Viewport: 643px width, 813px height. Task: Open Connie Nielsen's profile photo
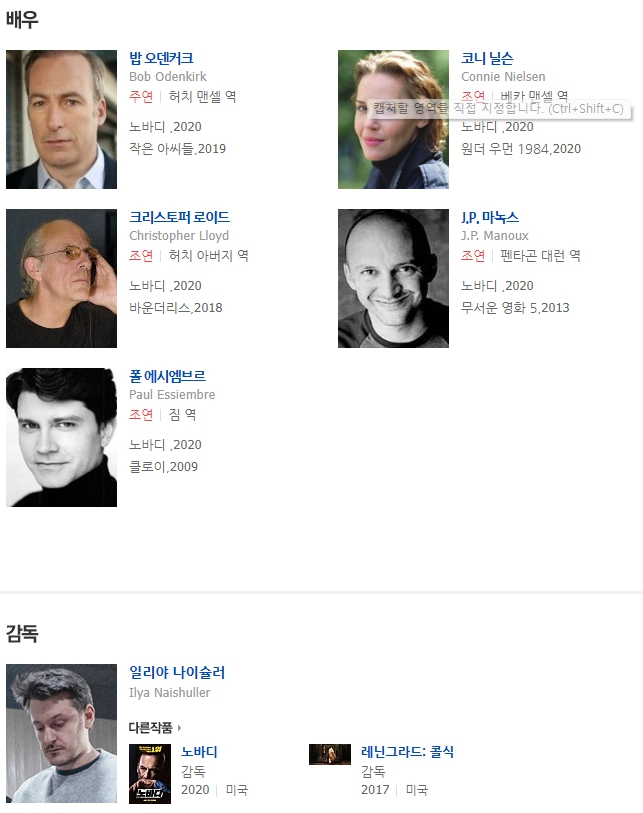click(x=393, y=119)
